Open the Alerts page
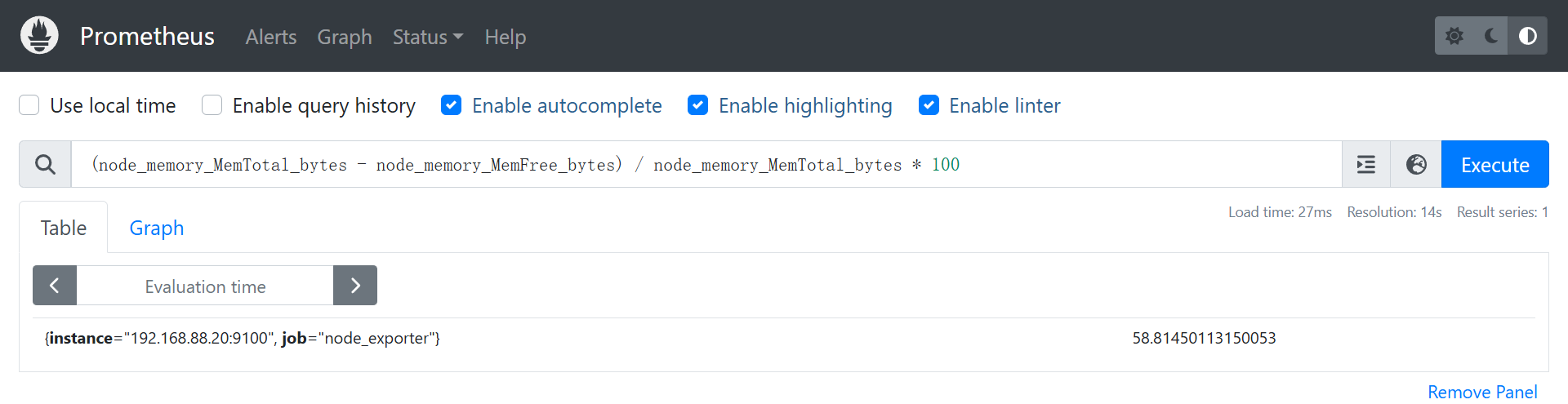Image resolution: width=1568 pixels, height=404 pixels. [x=271, y=37]
